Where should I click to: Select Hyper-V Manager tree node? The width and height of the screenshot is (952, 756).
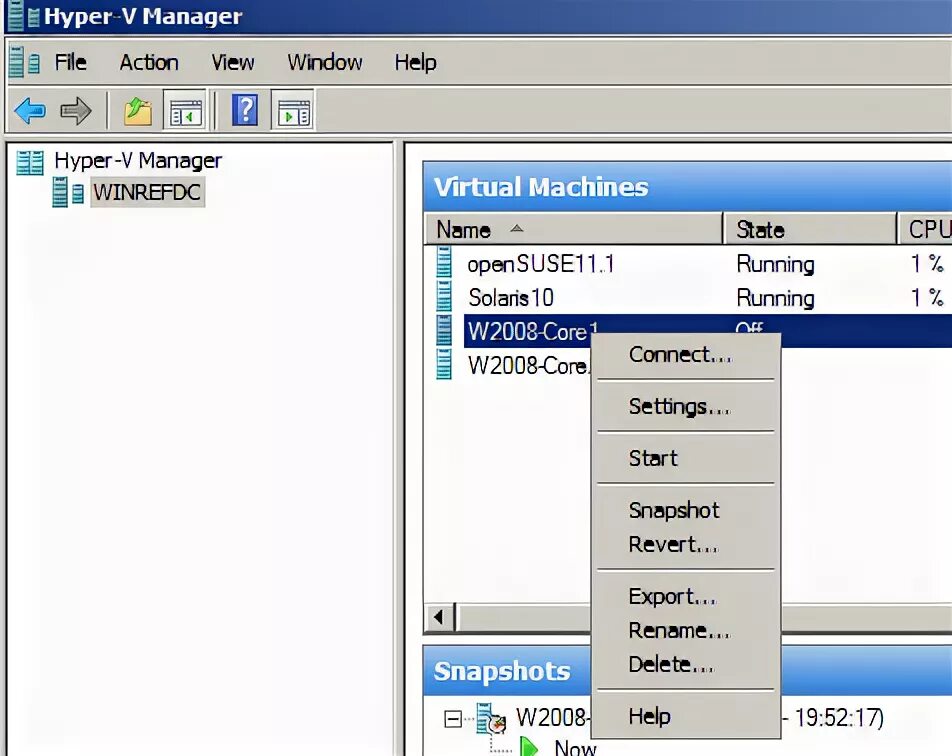point(138,161)
